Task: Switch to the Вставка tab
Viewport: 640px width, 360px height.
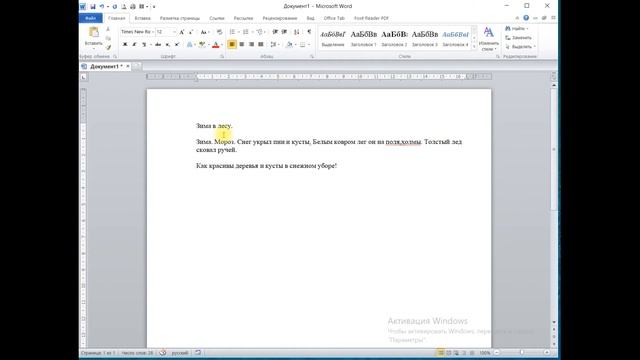Action: (142, 18)
